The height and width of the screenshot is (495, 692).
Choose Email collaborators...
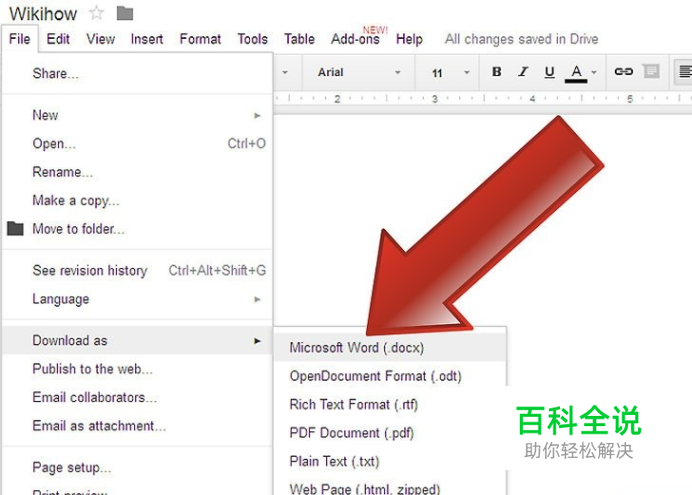138,397
